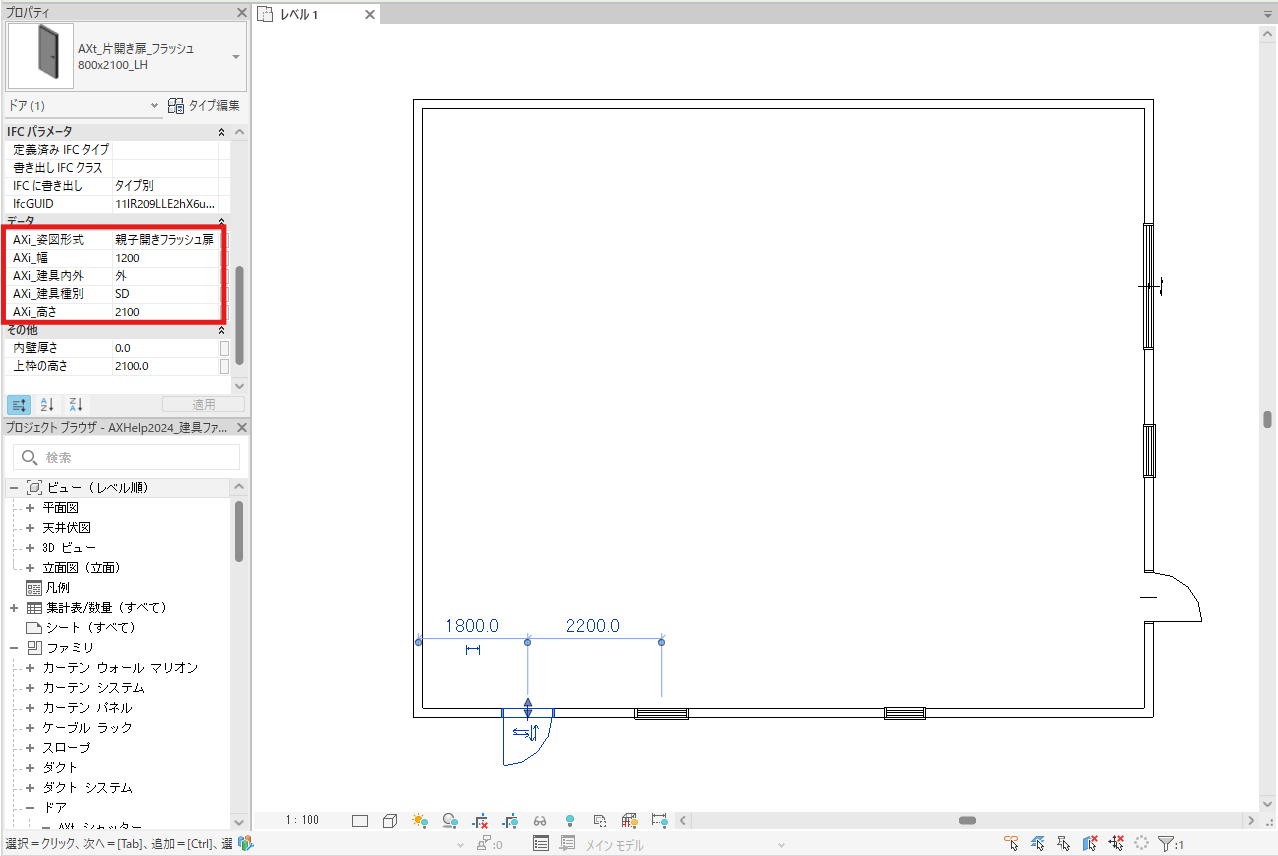
Task: Click the background processes spinner icon
Action: pyautogui.click(x=1142, y=844)
